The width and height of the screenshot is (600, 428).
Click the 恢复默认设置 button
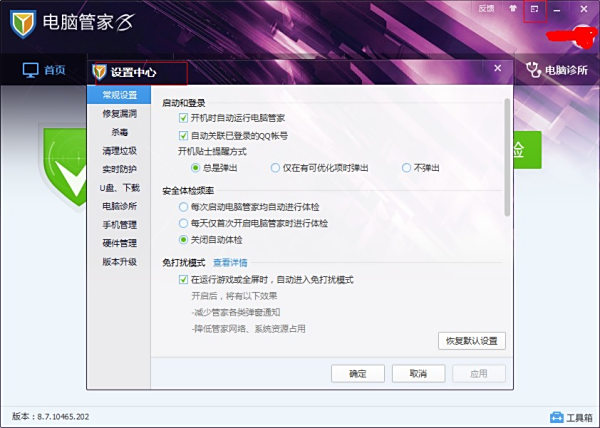point(471,341)
